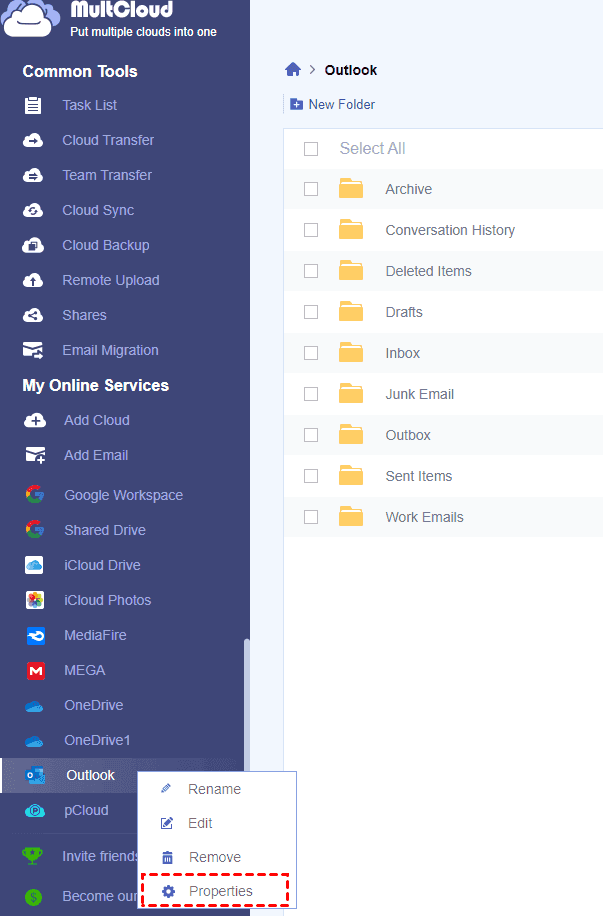Open the Work Emails folder
The image size is (603, 916).
pos(424,517)
